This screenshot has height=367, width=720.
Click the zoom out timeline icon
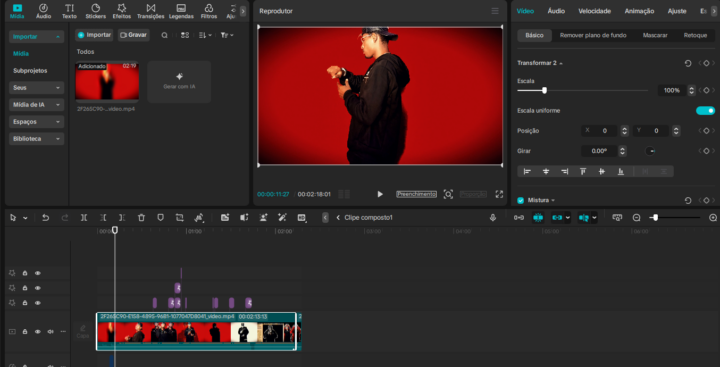636,218
